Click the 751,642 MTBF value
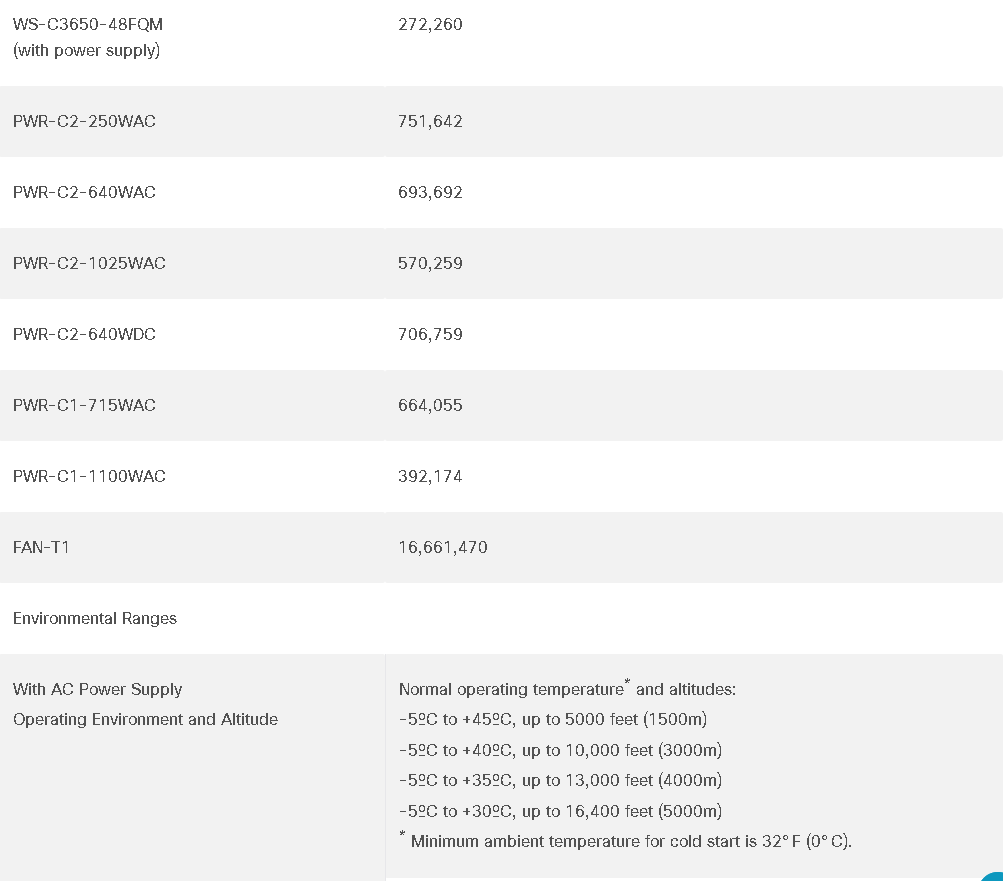 pos(430,121)
